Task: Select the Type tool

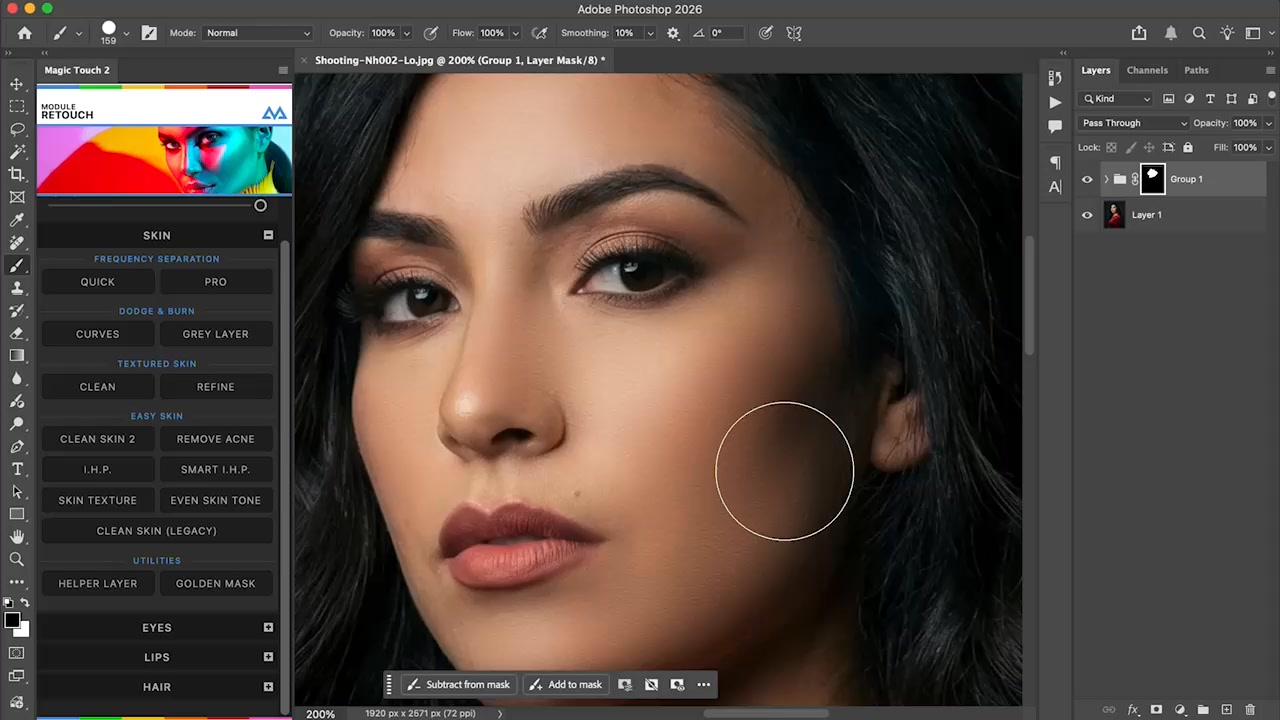Action: click(17, 469)
